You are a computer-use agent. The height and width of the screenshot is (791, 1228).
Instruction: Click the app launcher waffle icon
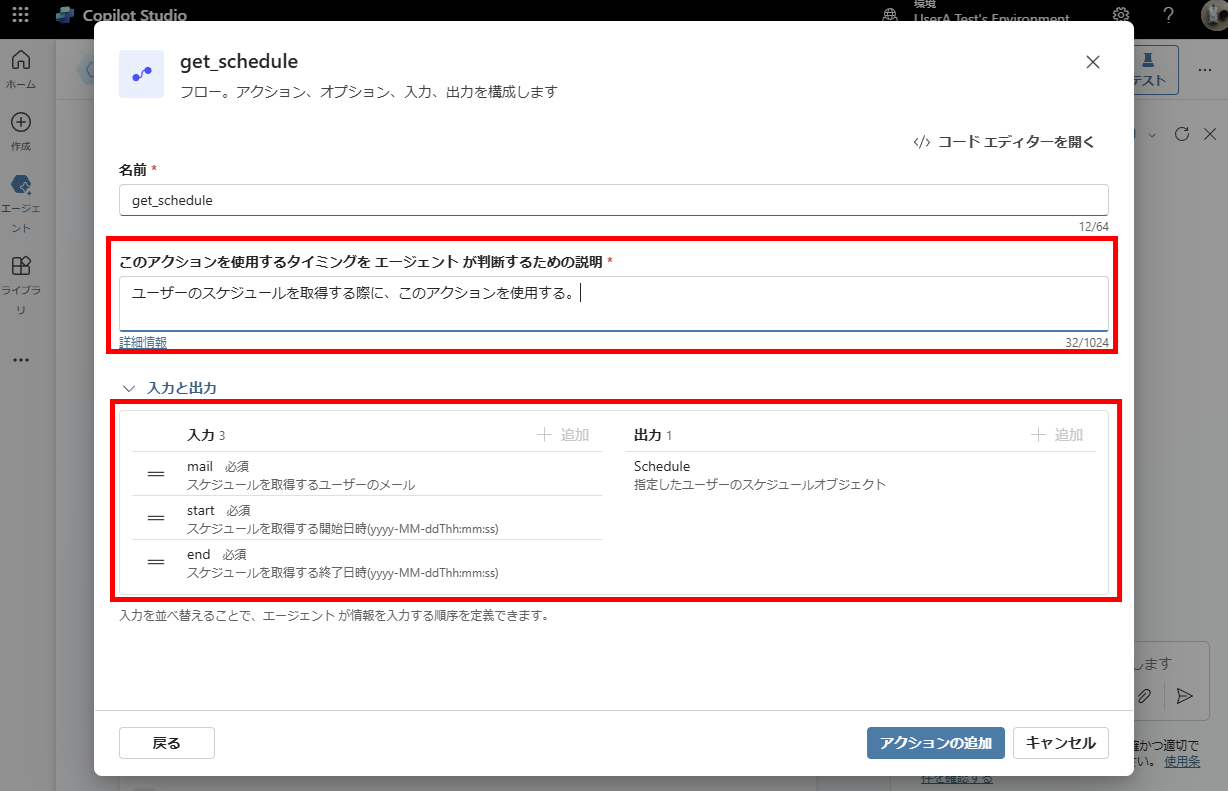point(21,15)
